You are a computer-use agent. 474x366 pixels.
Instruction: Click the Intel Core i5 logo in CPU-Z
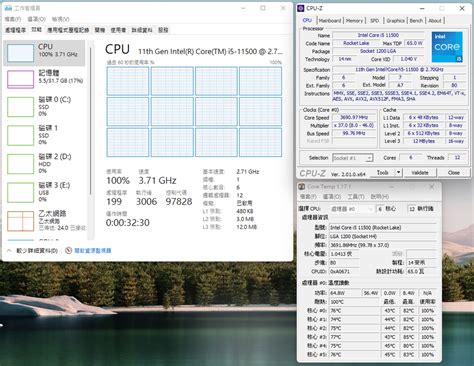click(447, 47)
